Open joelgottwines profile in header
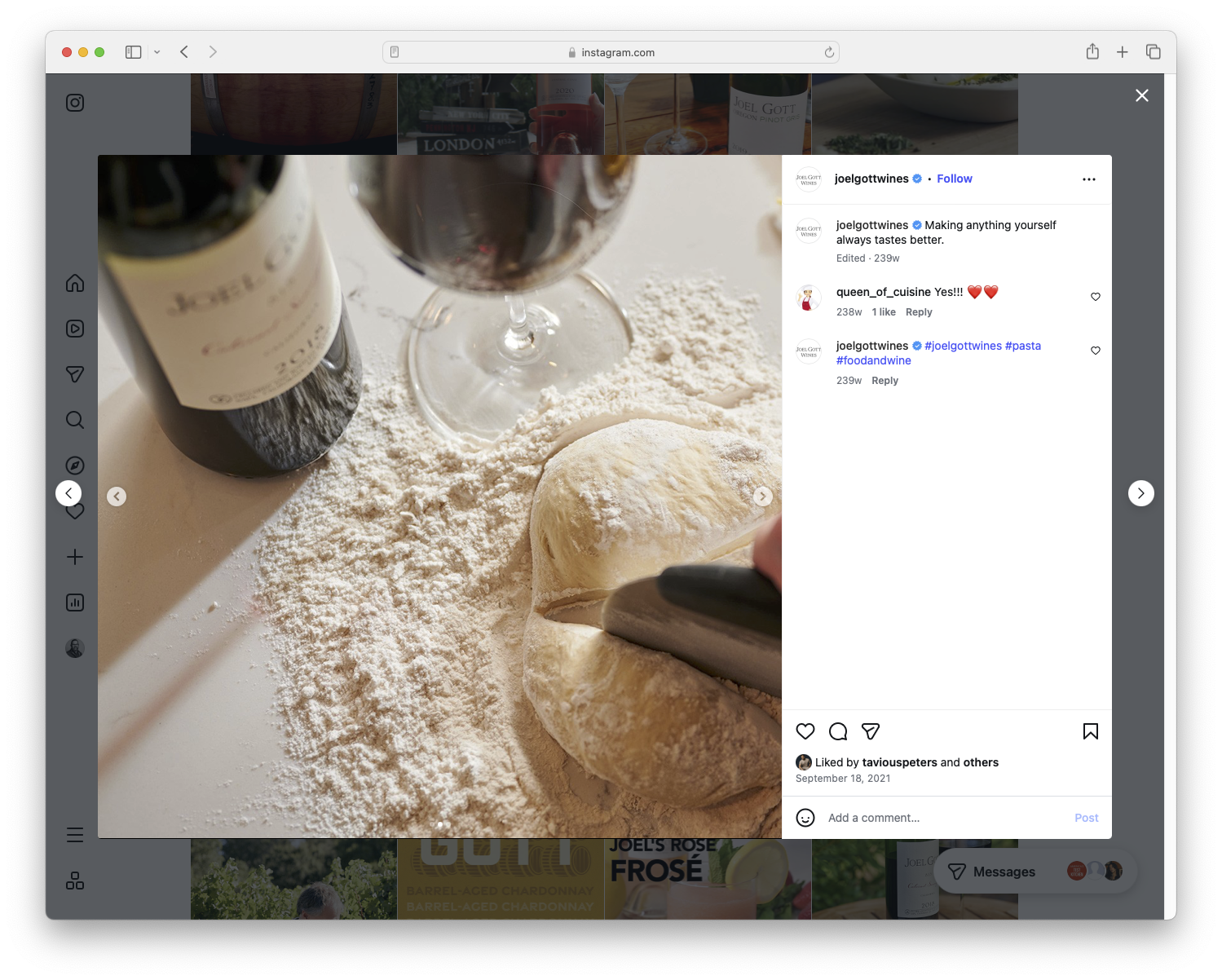 click(x=871, y=179)
